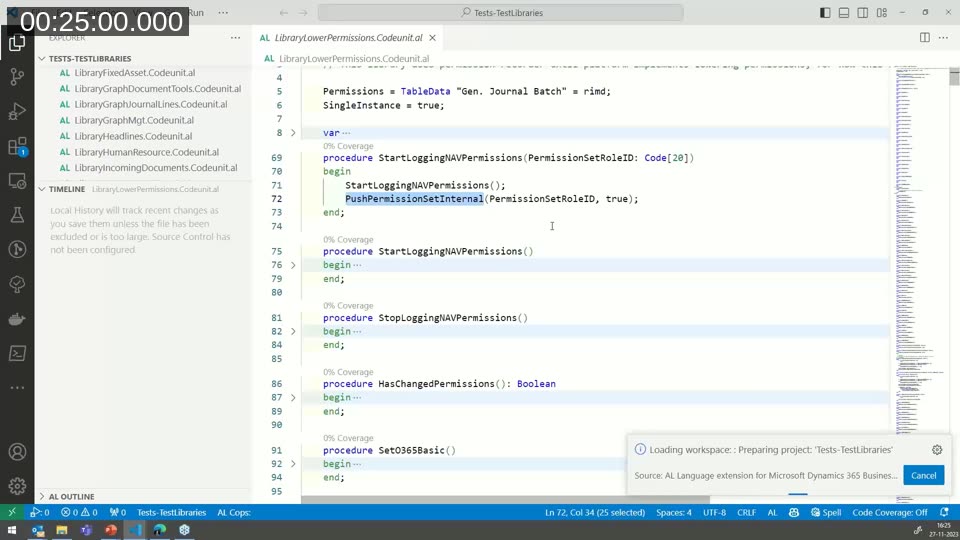The image size is (960, 540).
Task: Select the LibraryLowerPermissions.Codeunit.al tab
Action: pyautogui.click(x=348, y=38)
